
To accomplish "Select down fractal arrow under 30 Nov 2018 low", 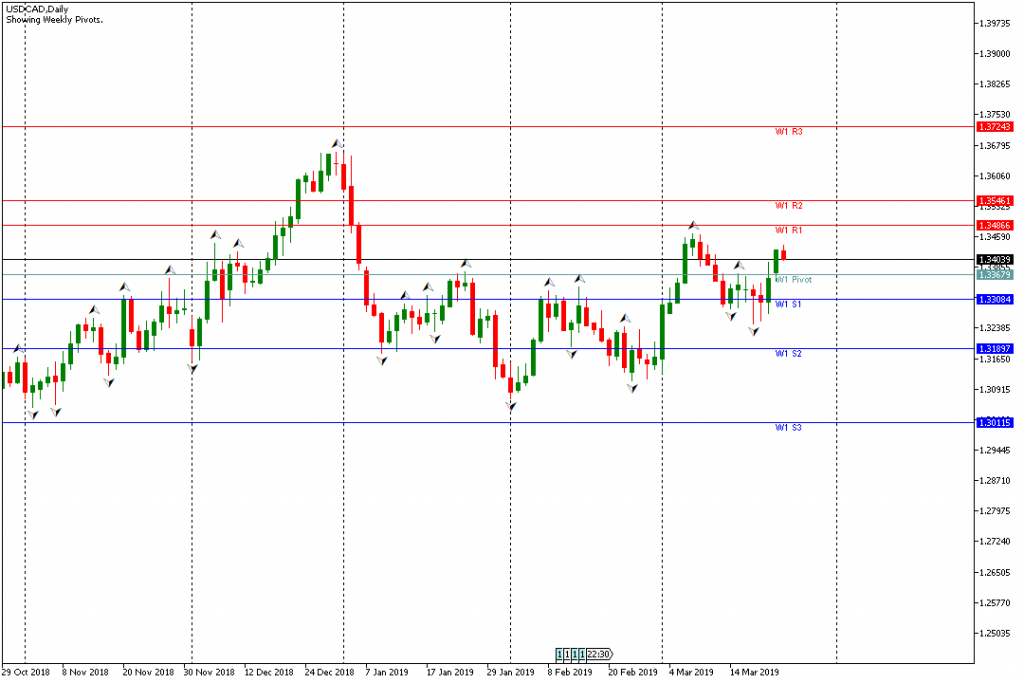I will click(192, 368).
